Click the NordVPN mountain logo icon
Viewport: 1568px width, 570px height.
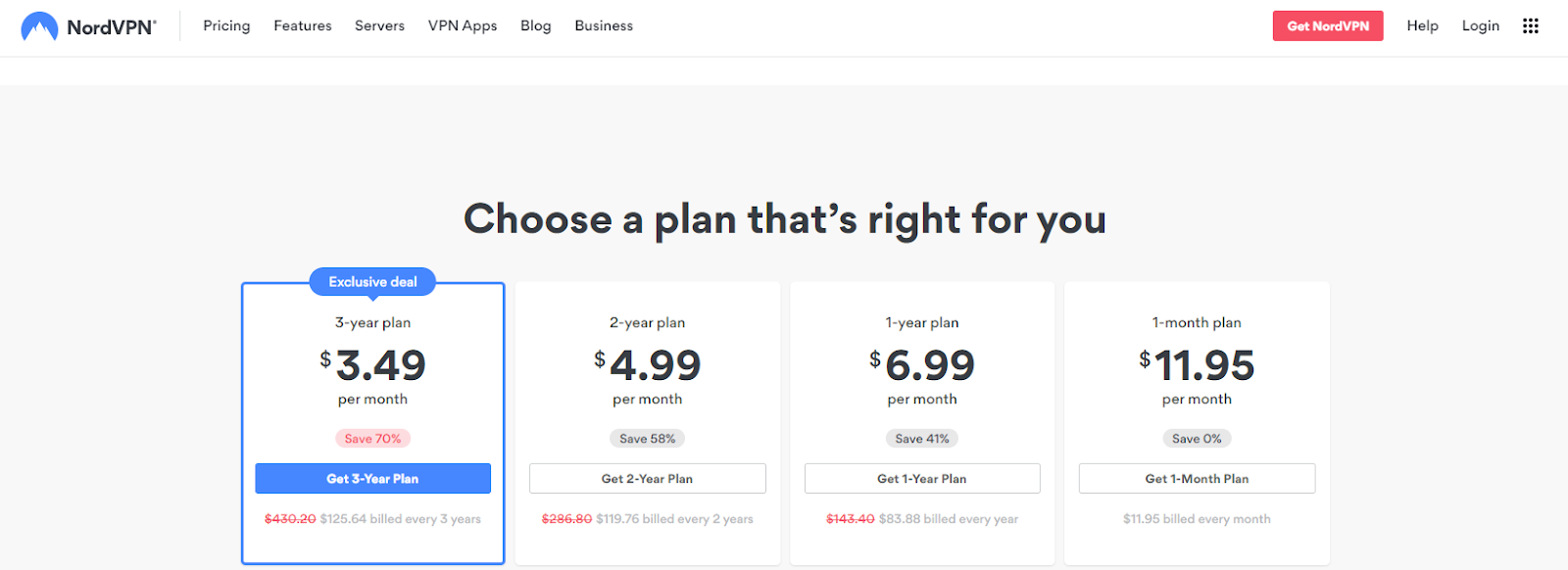pyautogui.click(x=39, y=26)
